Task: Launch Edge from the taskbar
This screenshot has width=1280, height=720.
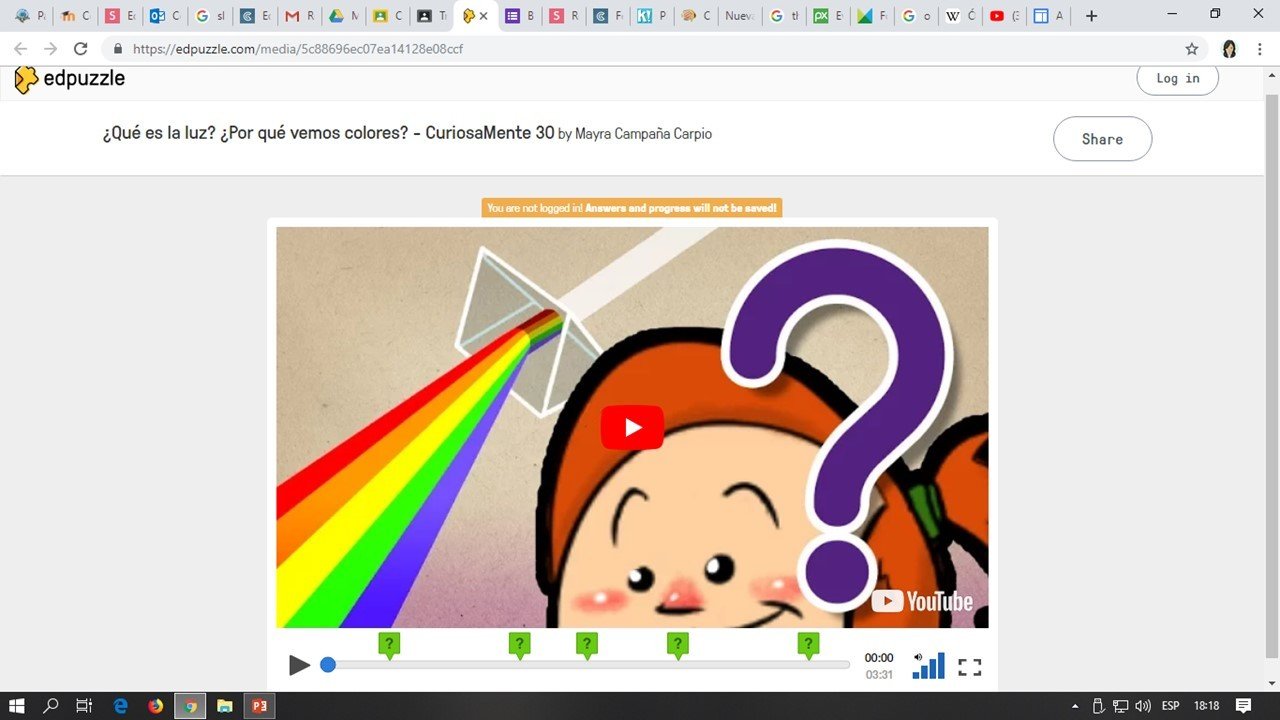Action: [121, 705]
